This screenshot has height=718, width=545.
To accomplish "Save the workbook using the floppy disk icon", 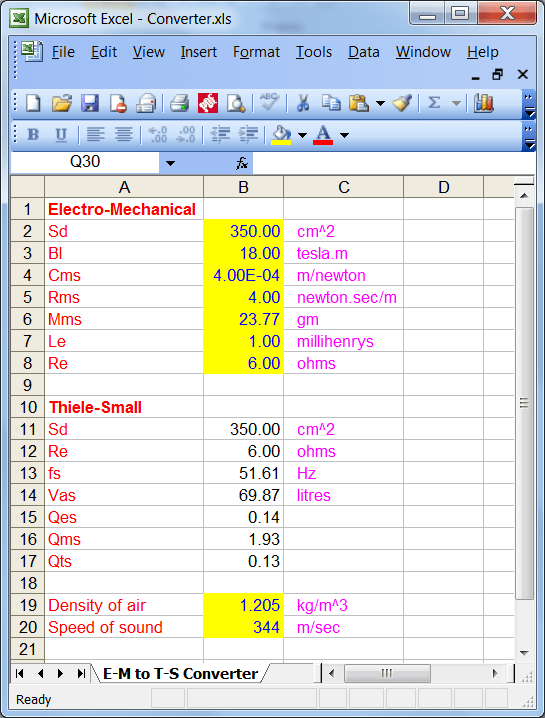I will [90, 103].
